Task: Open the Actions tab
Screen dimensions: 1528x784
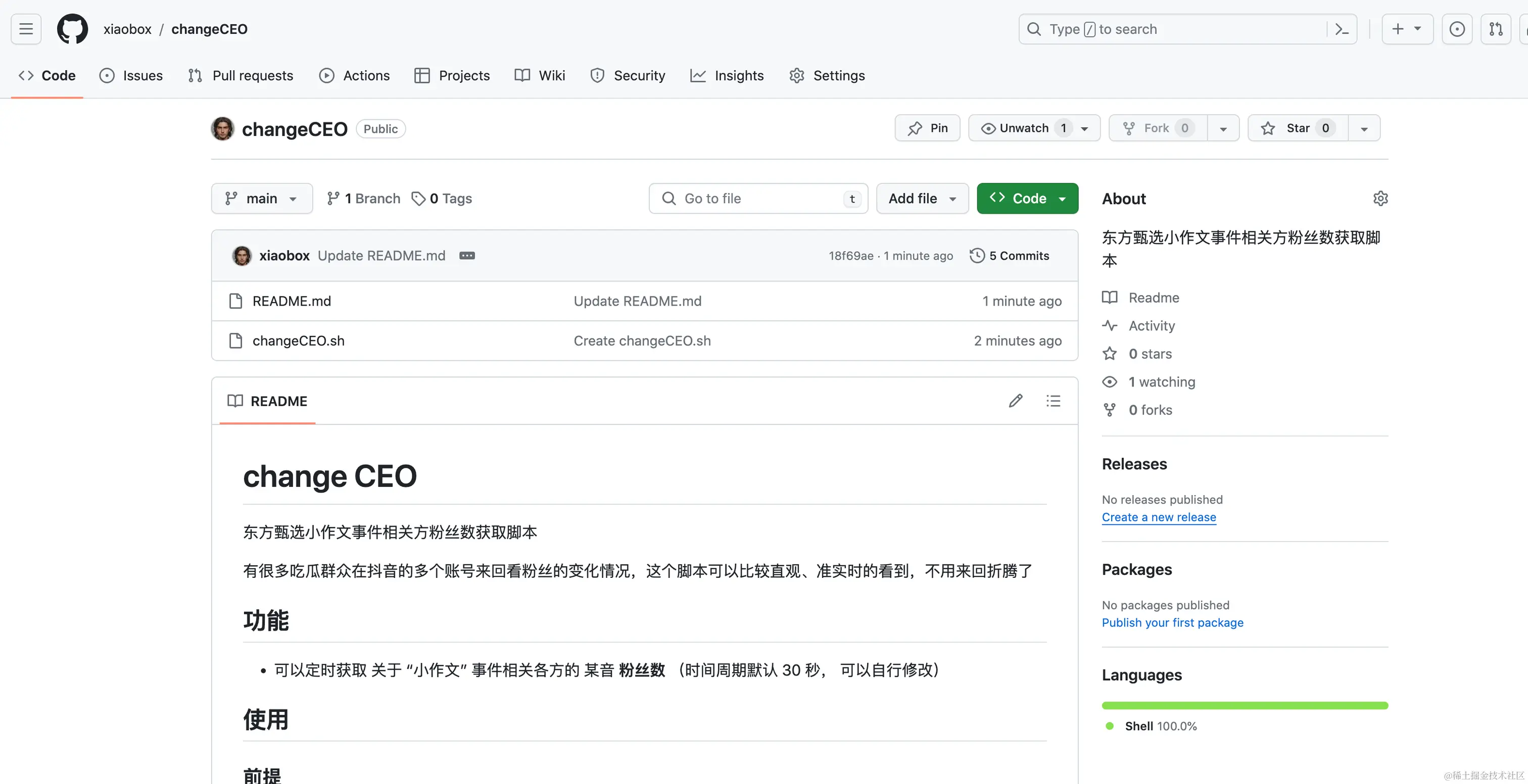Action: tap(355, 76)
